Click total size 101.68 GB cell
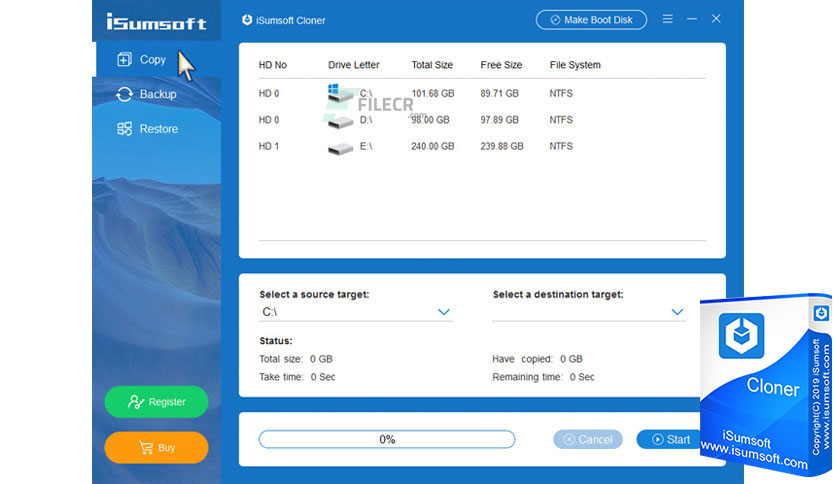The height and width of the screenshot is (484, 836). pos(432,93)
